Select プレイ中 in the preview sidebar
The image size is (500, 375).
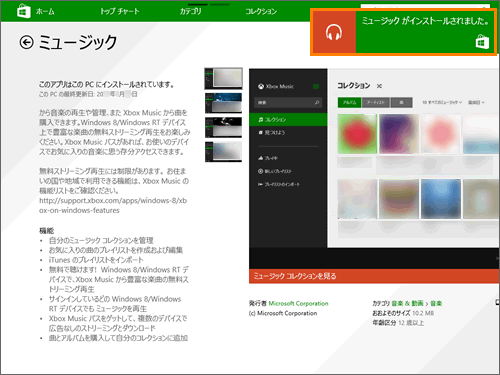point(268,158)
